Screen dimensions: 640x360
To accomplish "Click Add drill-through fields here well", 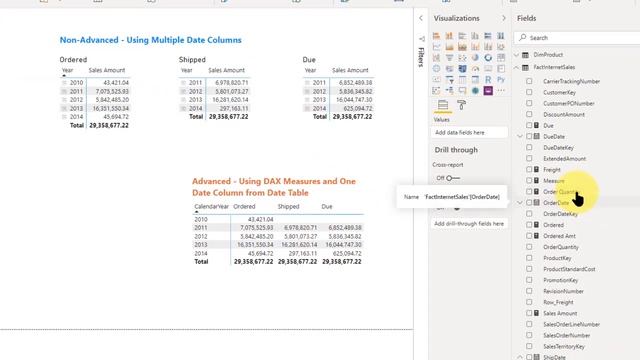I will (469, 224).
